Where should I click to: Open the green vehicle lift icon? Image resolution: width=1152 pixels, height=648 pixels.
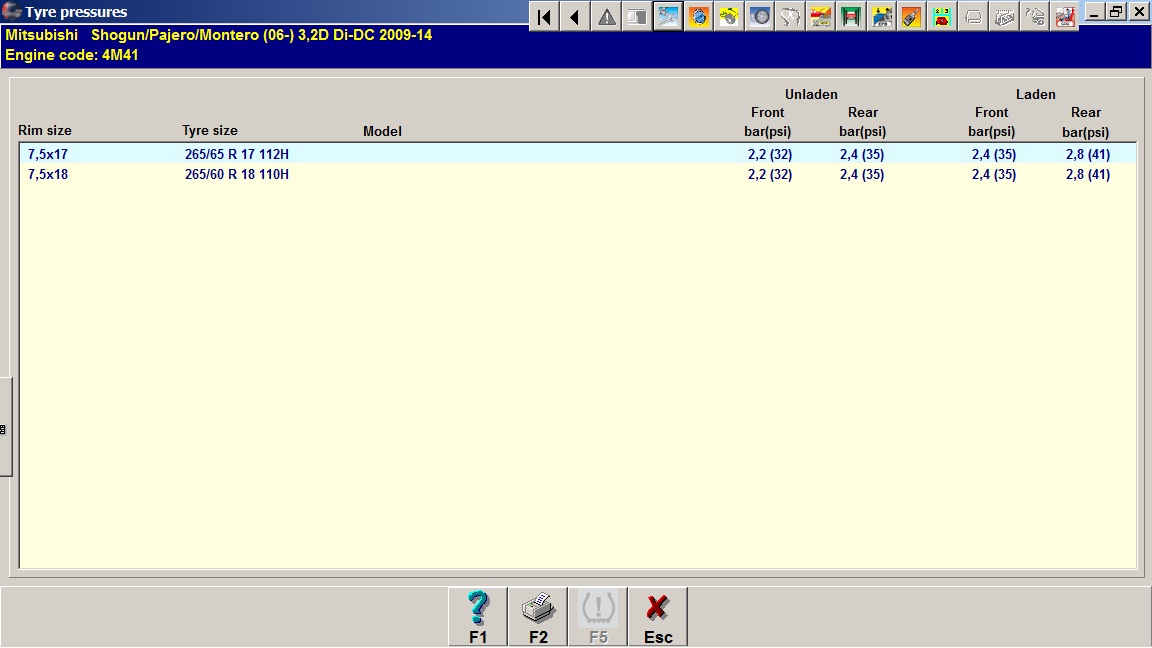click(851, 16)
